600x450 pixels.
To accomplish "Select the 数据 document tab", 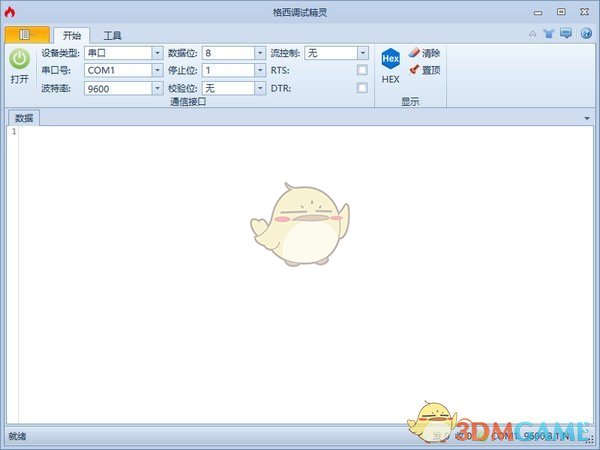I will (24, 118).
